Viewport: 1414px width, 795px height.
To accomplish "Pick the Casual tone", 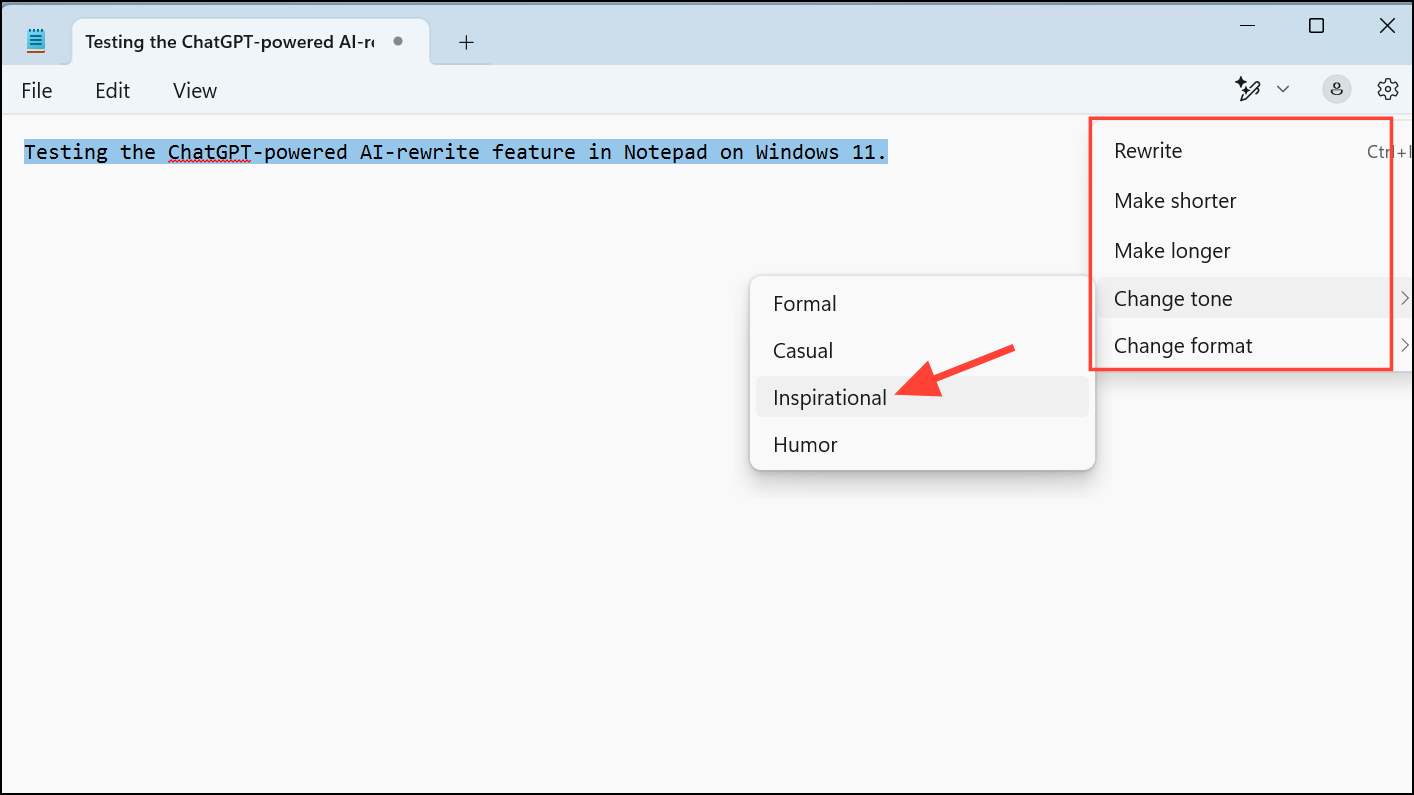I will click(922, 351).
